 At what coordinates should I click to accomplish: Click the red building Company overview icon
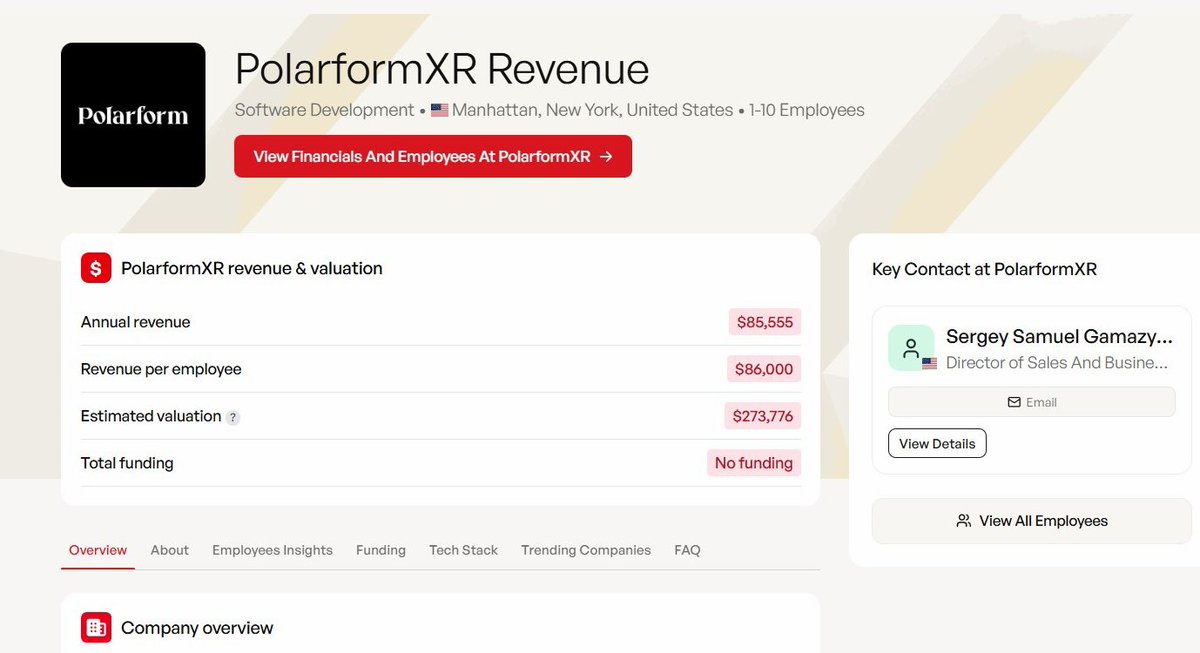96,628
